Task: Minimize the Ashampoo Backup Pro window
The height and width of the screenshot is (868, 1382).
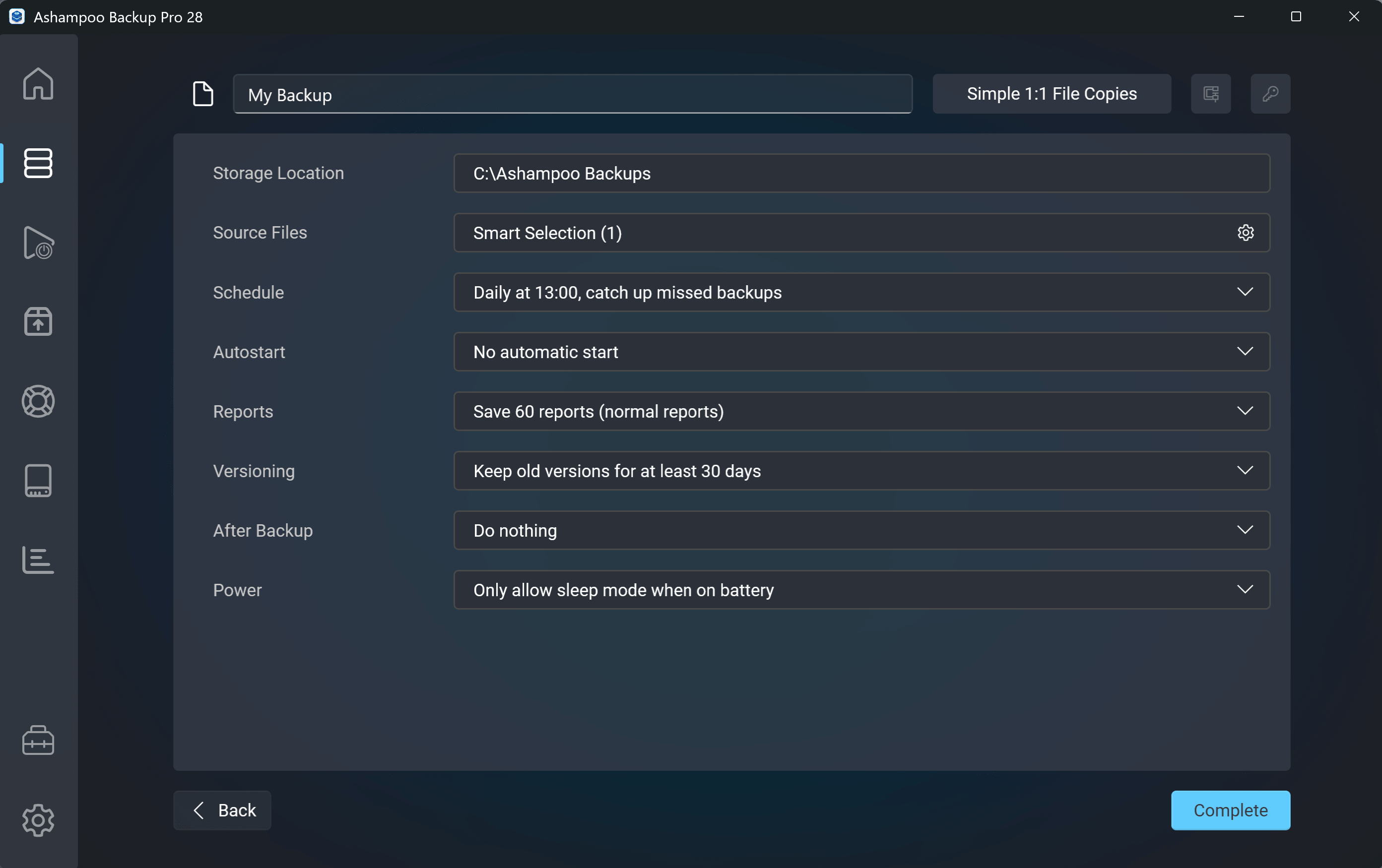Action: (x=1239, y=17)
